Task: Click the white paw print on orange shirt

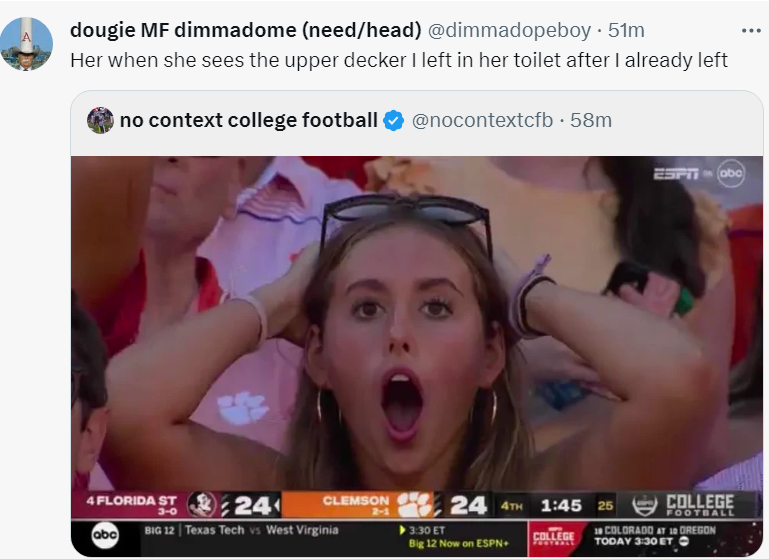Action: pos(242,408)
